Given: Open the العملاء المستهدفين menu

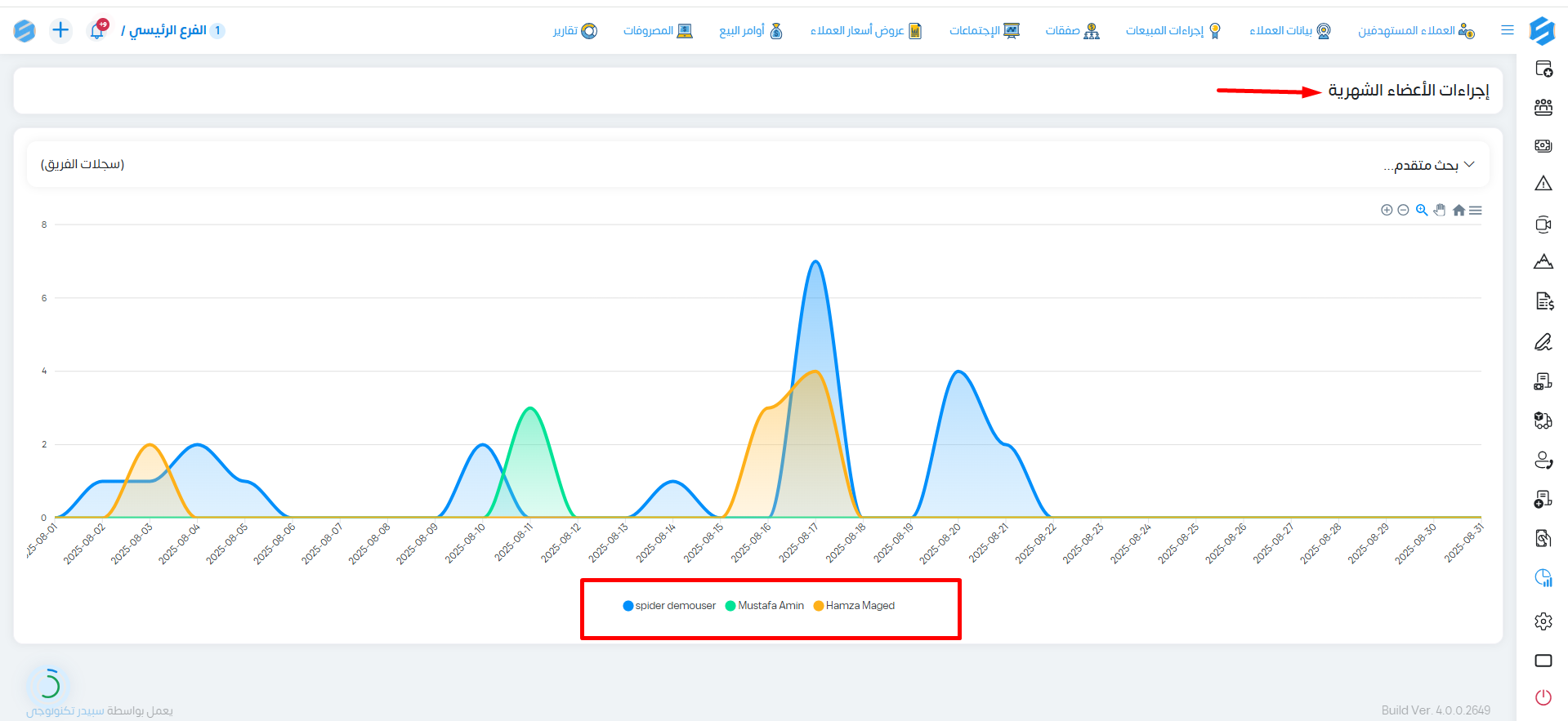Looking at the screenshot, I should tap(1416, 30).
